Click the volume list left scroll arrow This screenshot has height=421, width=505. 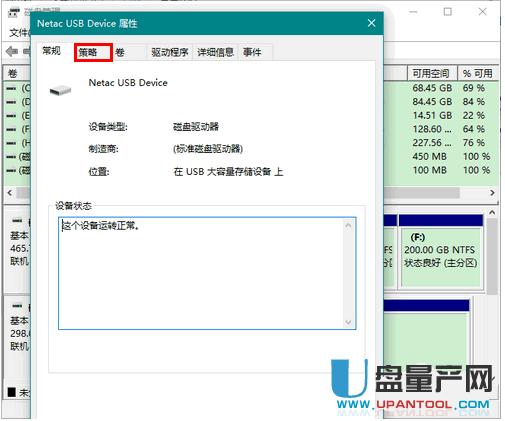10,193
